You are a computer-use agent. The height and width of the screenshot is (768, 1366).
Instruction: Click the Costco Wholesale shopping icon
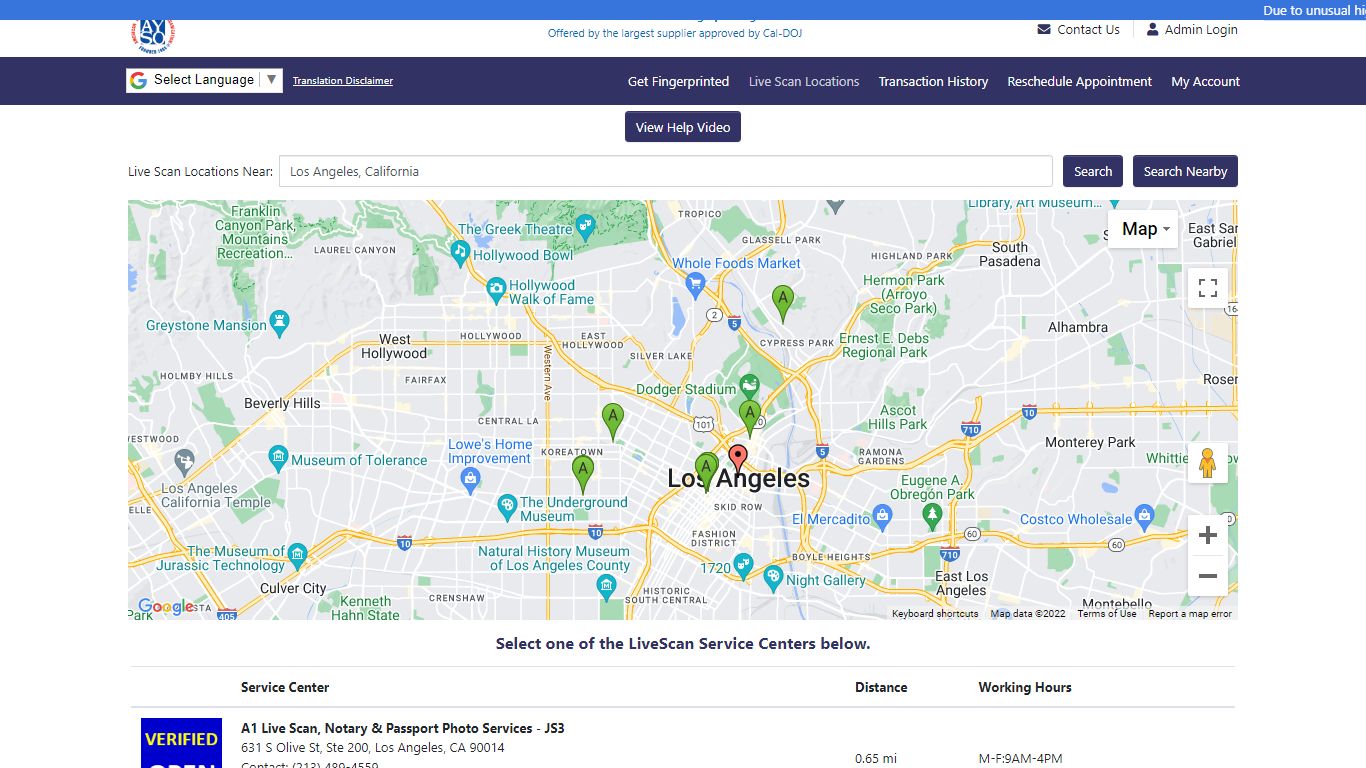[x=1145, y=516]
